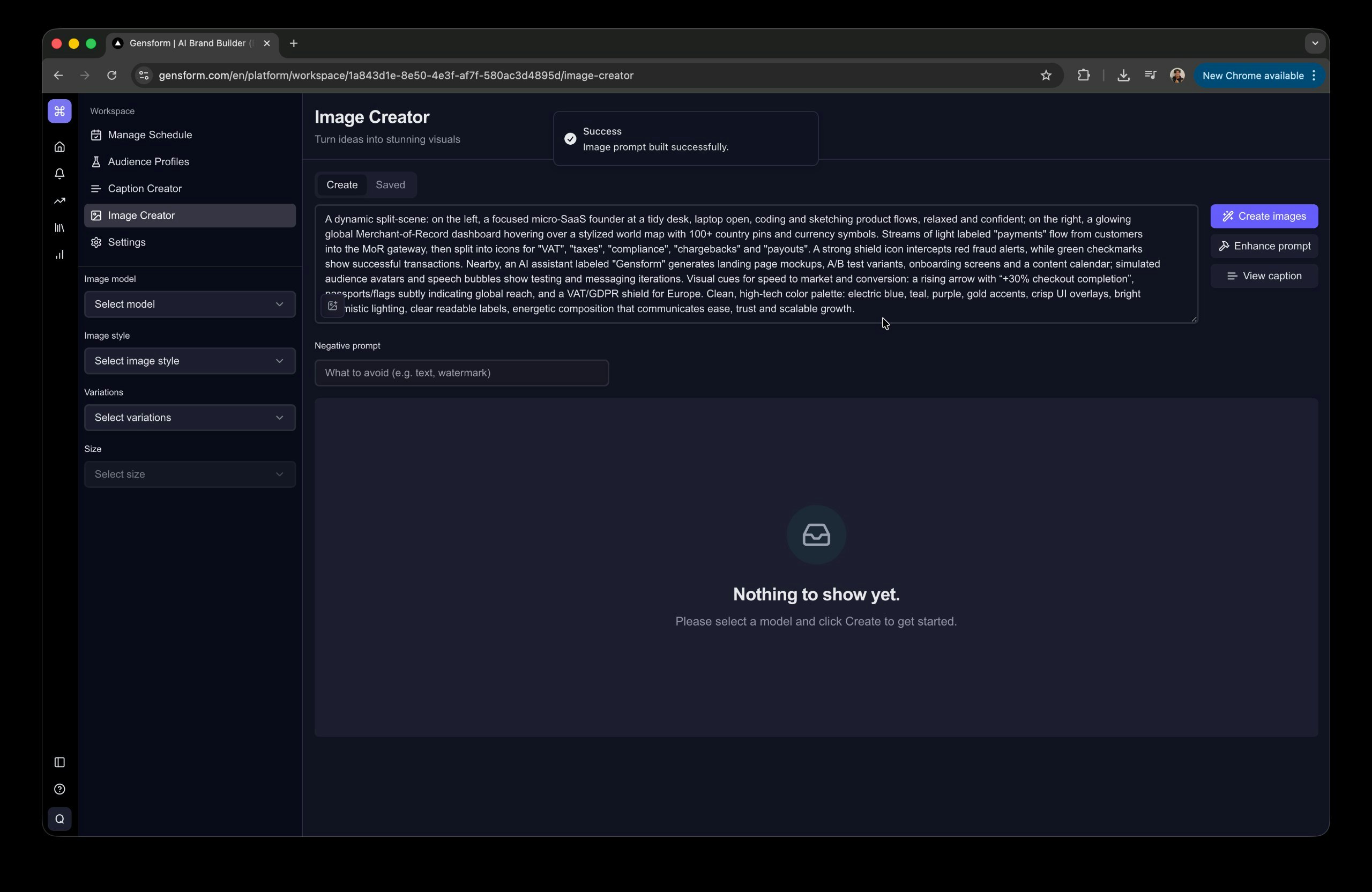Expand the Select image style dropdown
Screen dimensions: 1372x892
pos(190,361)
